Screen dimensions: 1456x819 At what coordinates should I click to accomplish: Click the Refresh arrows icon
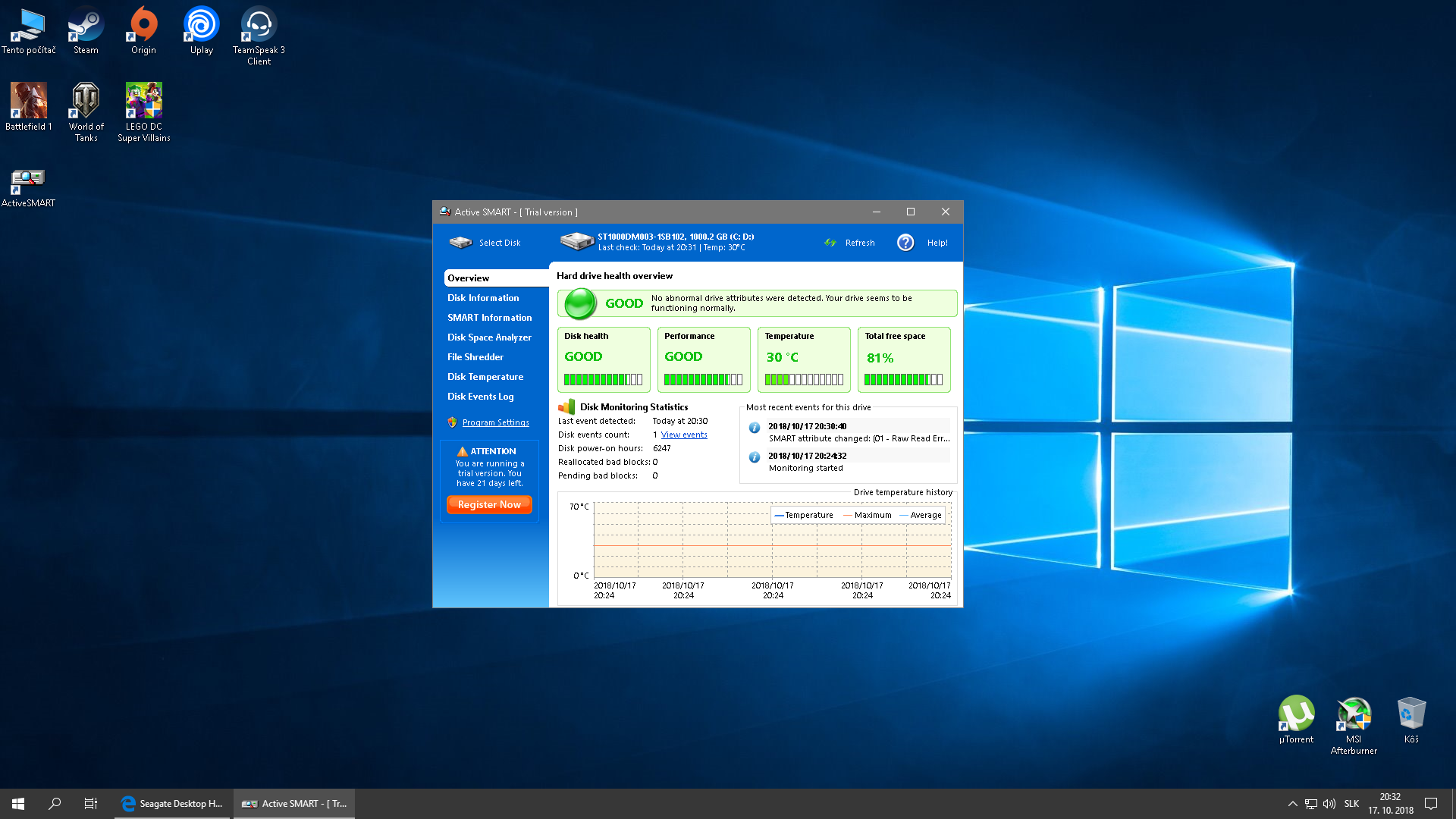[830, 243]
